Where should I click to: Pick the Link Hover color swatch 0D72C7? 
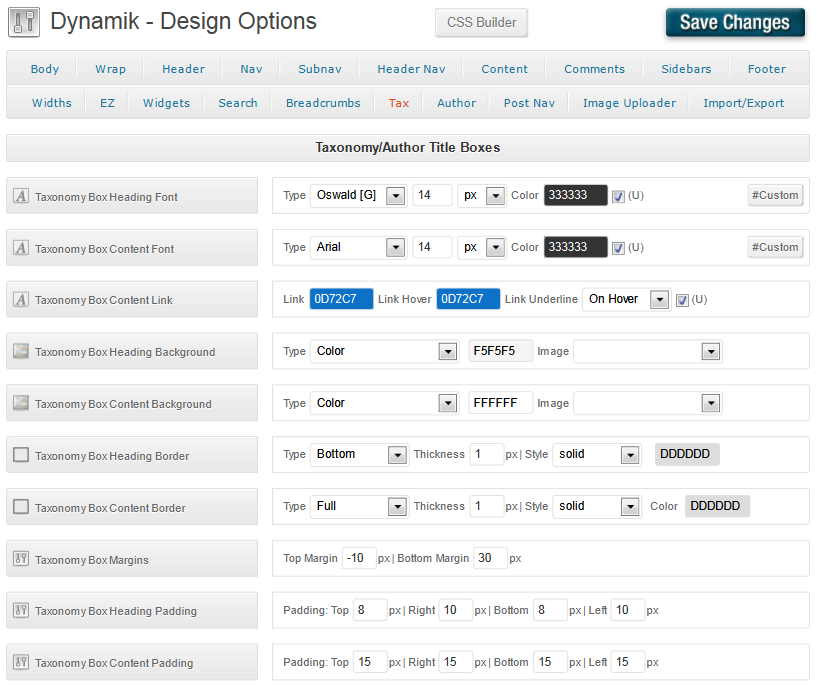click(x=468, y=299)
